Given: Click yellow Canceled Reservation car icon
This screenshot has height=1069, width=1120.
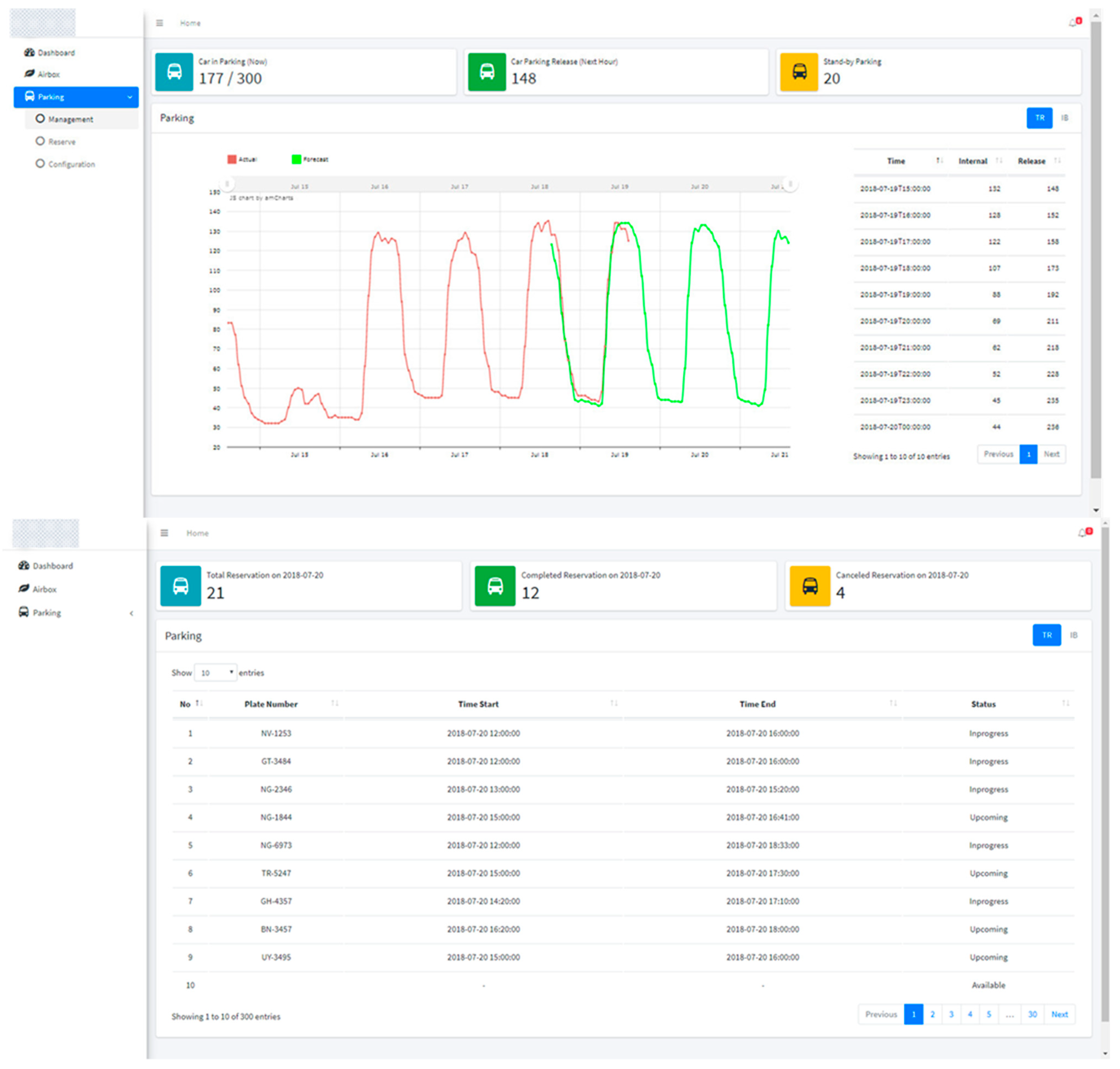Looking at the screenshot, I should coord(809,586).
